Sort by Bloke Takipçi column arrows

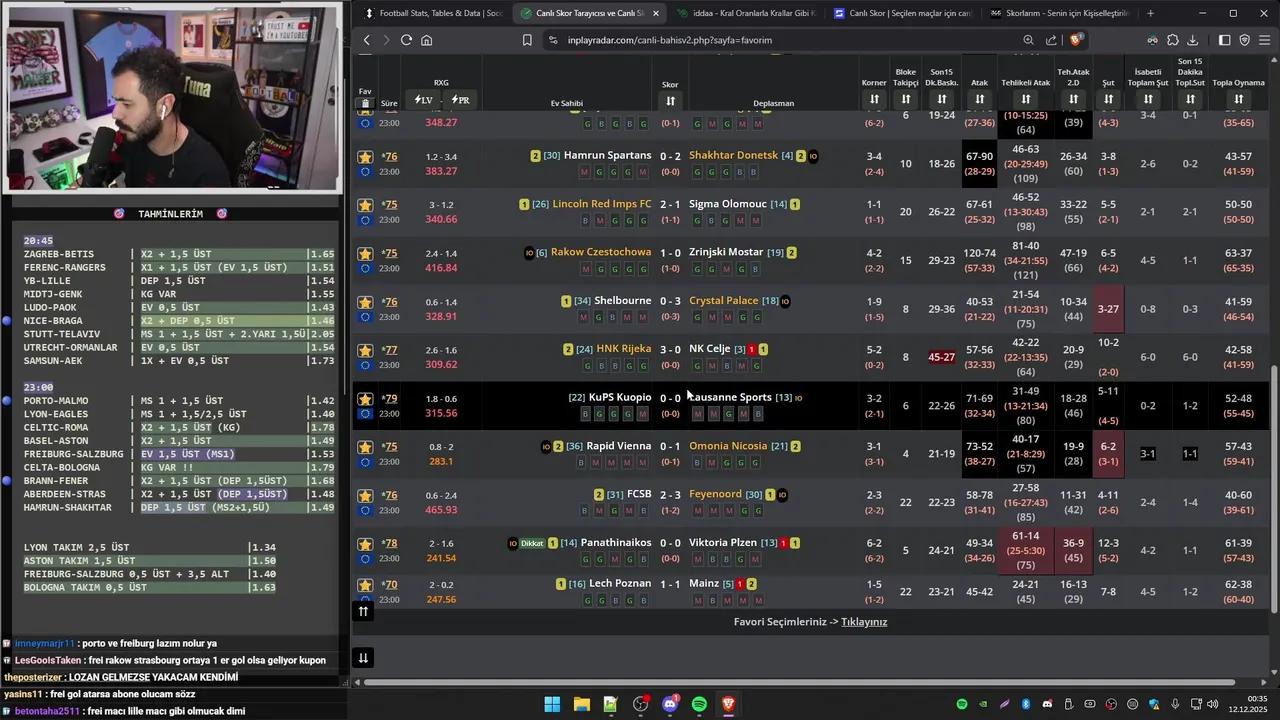(906, 99)
